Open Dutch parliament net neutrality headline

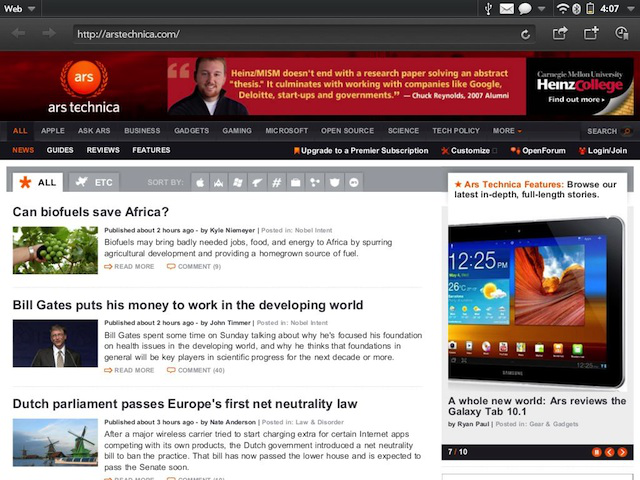185,404
